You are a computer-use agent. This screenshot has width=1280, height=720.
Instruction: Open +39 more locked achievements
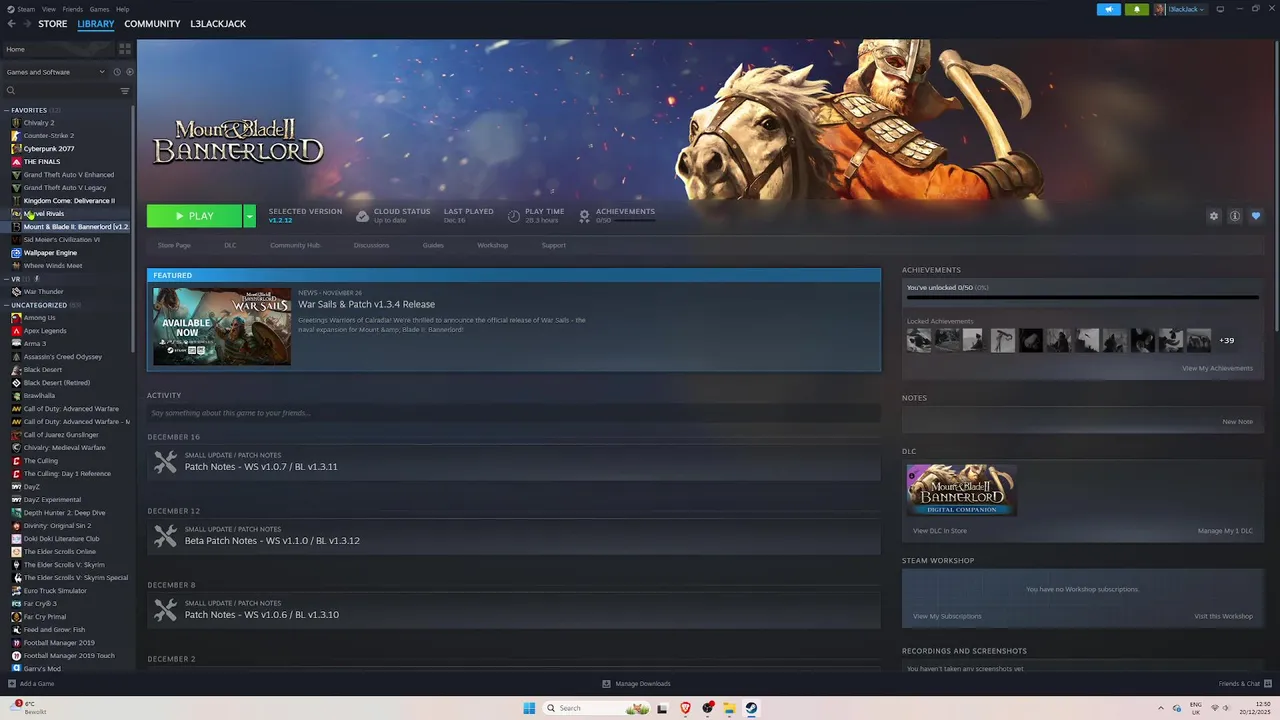[1226, 341]
